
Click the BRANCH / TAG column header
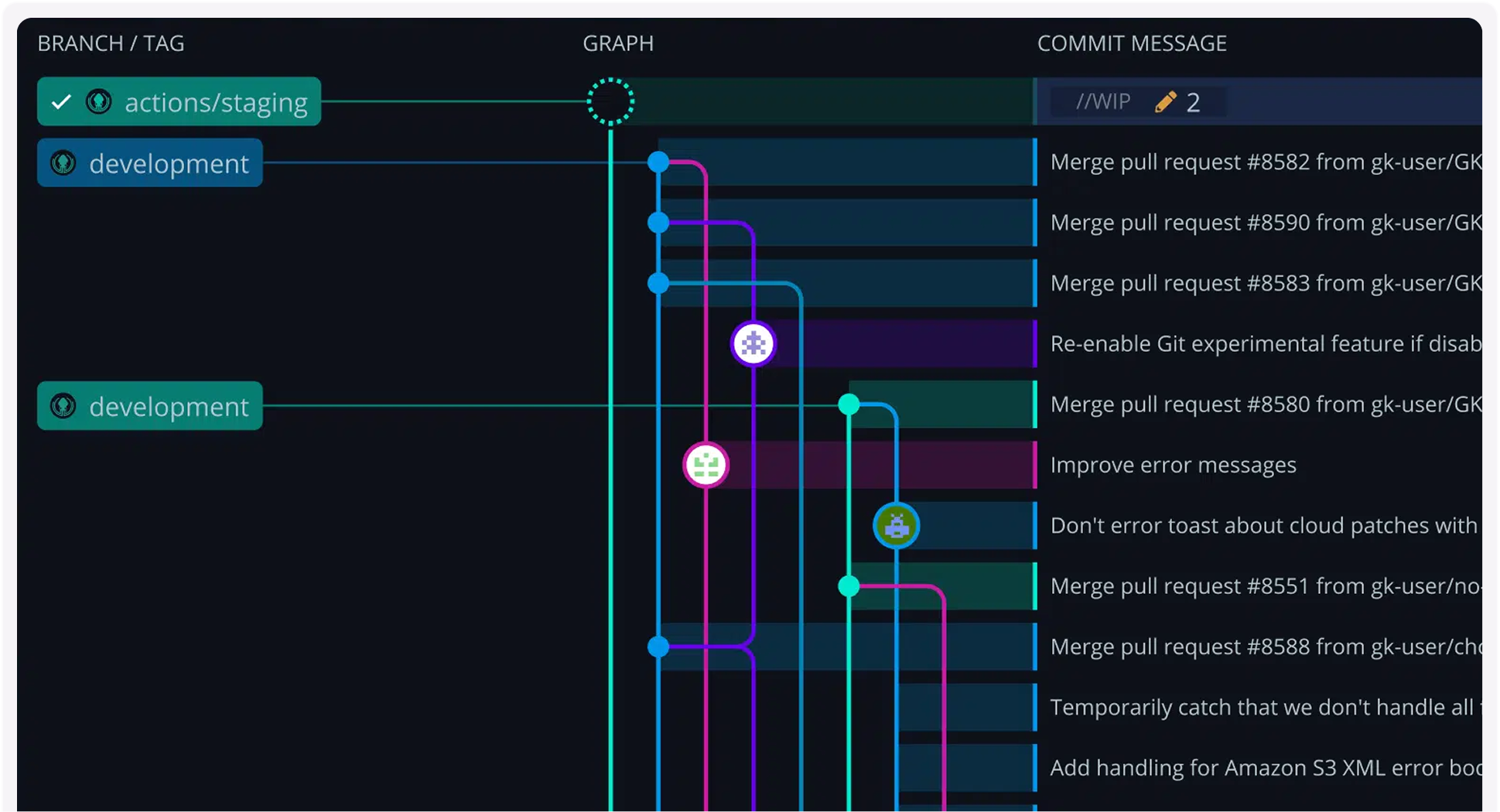point(111,43)
